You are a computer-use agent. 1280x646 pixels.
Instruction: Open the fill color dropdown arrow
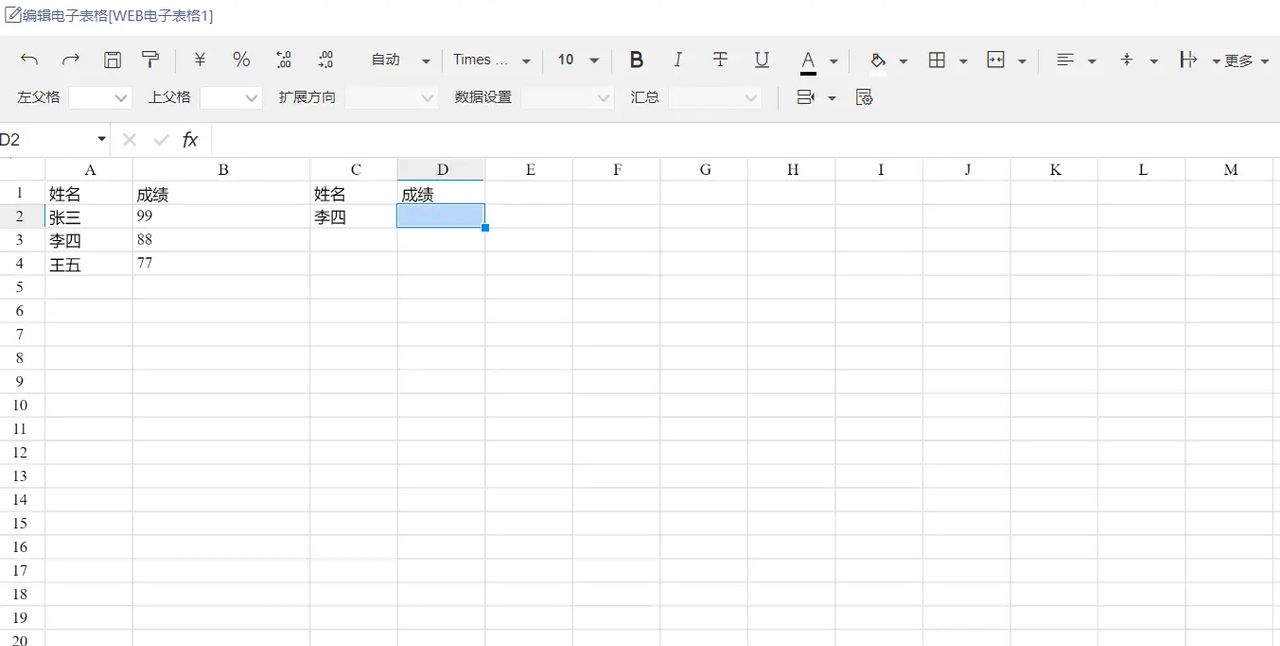(903, 61)
